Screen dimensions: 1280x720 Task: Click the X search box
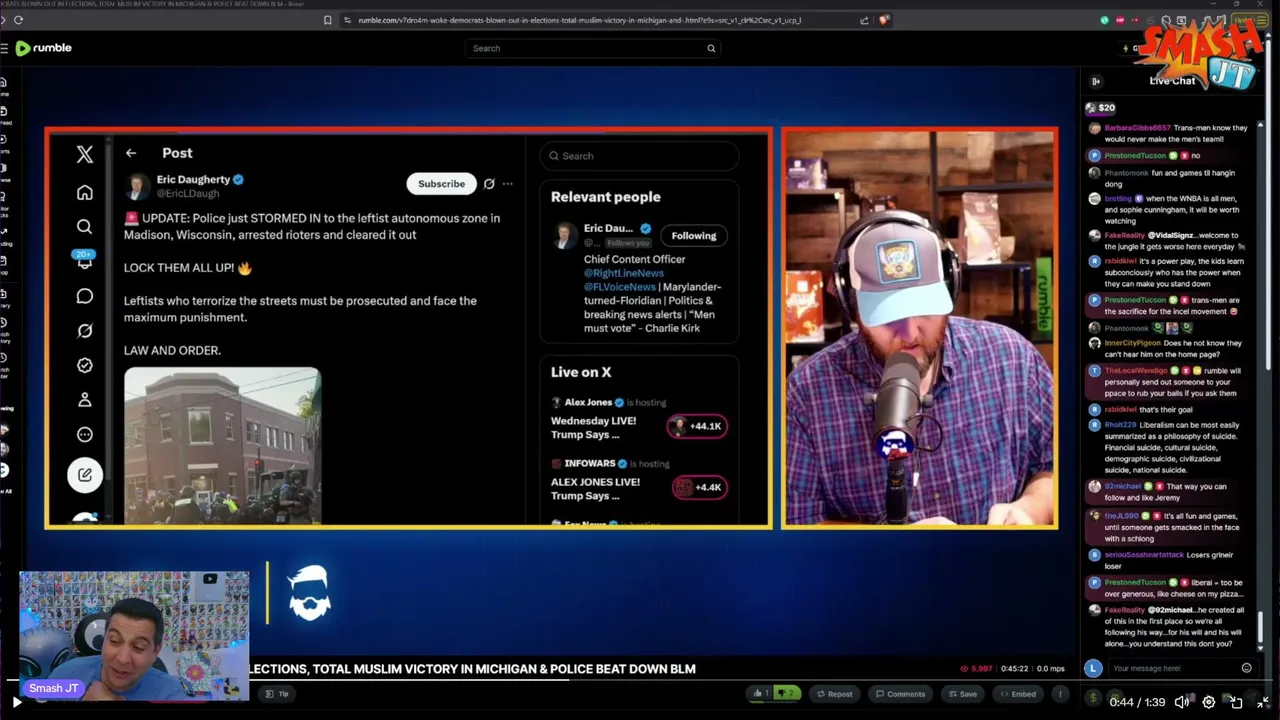coord(640,156)
